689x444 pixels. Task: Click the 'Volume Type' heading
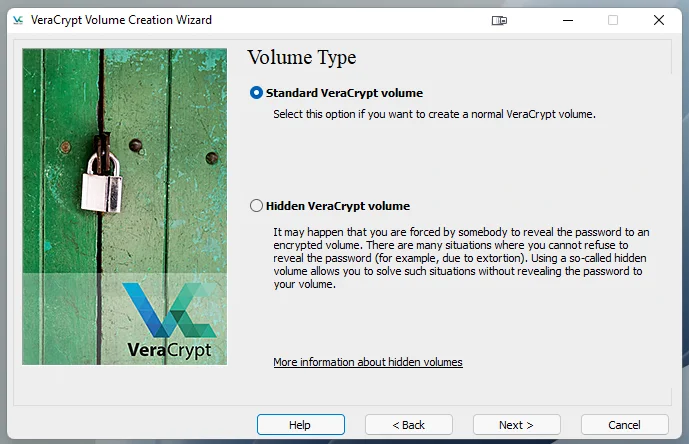click(301, 58)
